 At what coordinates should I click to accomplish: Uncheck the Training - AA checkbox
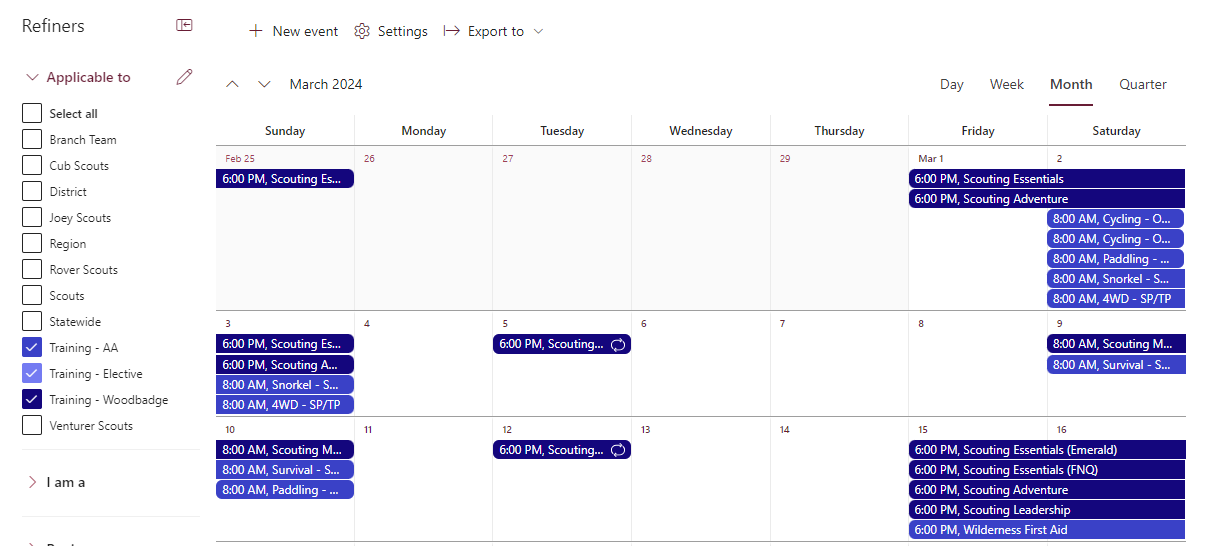coord(32,347)
